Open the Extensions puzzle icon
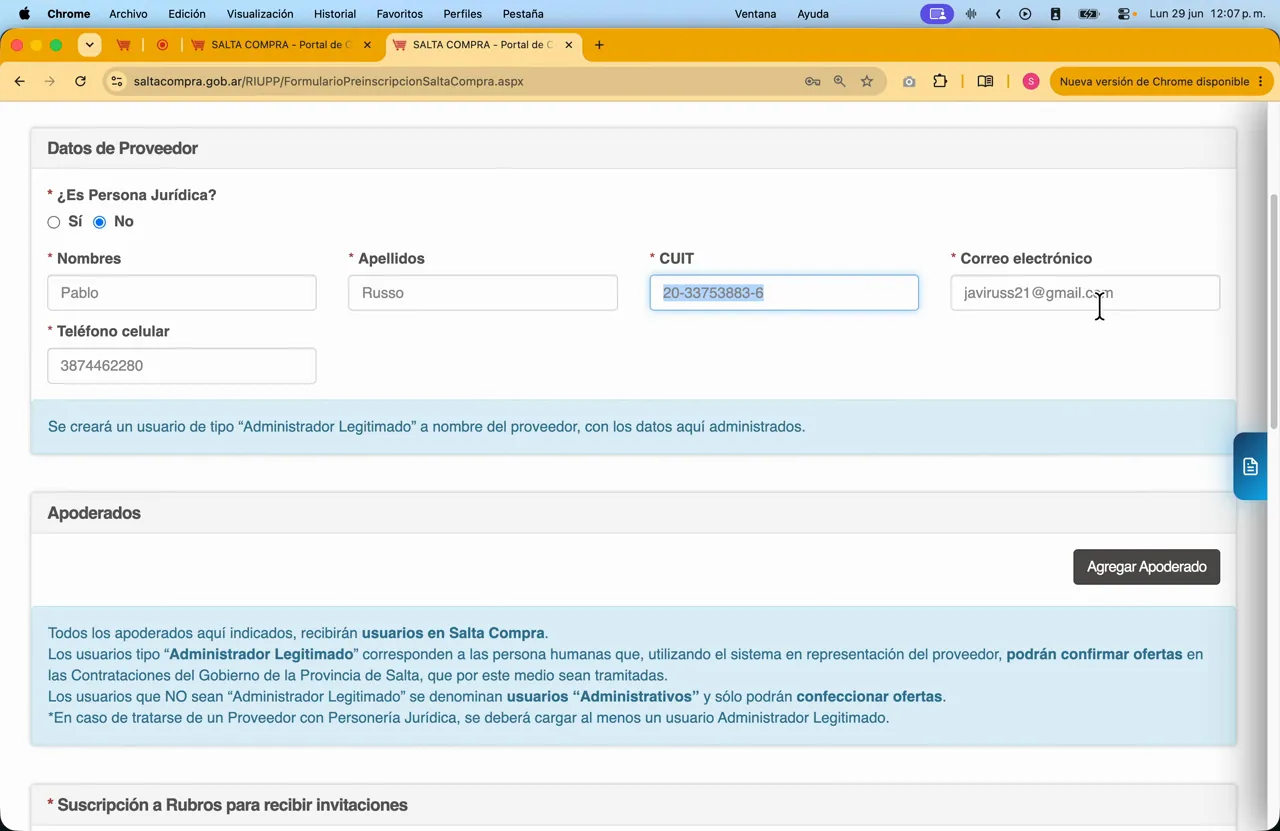The image size is (1280, 831). tap(940, 81)
